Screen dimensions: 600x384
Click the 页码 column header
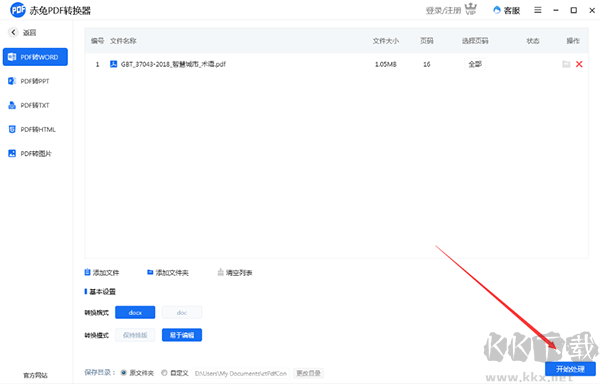(x=427, y=41)
